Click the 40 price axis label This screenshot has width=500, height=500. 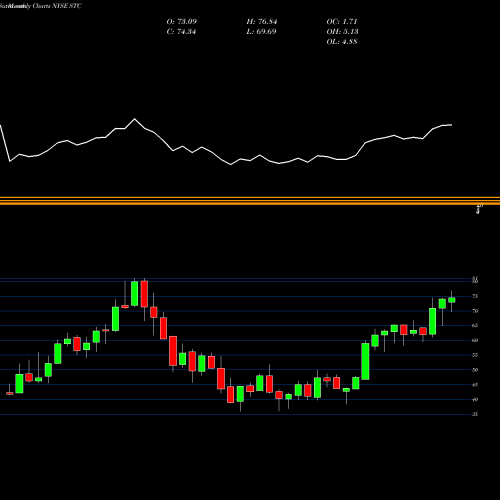[x=475, y=399]
